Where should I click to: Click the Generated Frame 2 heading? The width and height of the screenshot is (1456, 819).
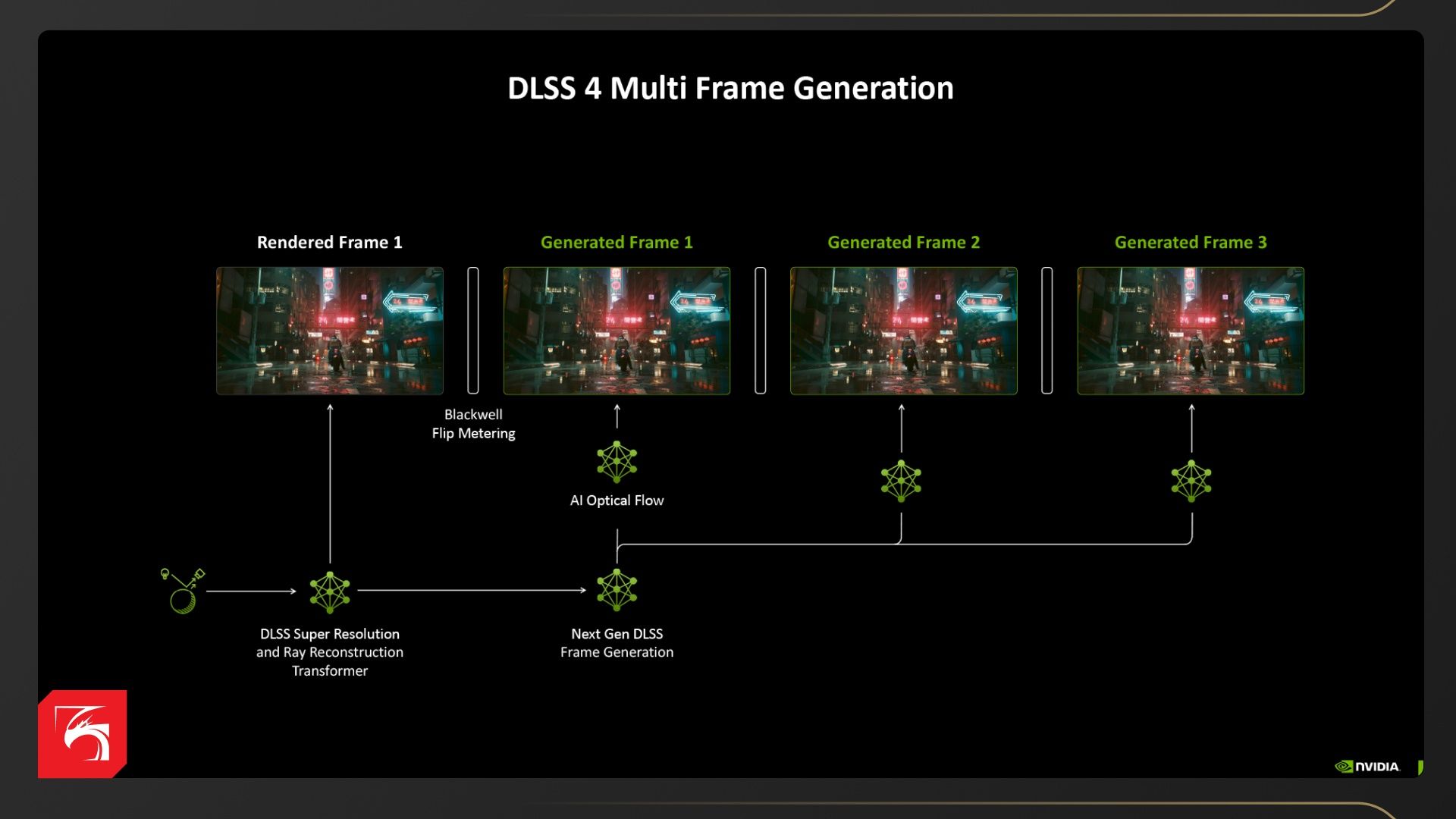(903, 243)
